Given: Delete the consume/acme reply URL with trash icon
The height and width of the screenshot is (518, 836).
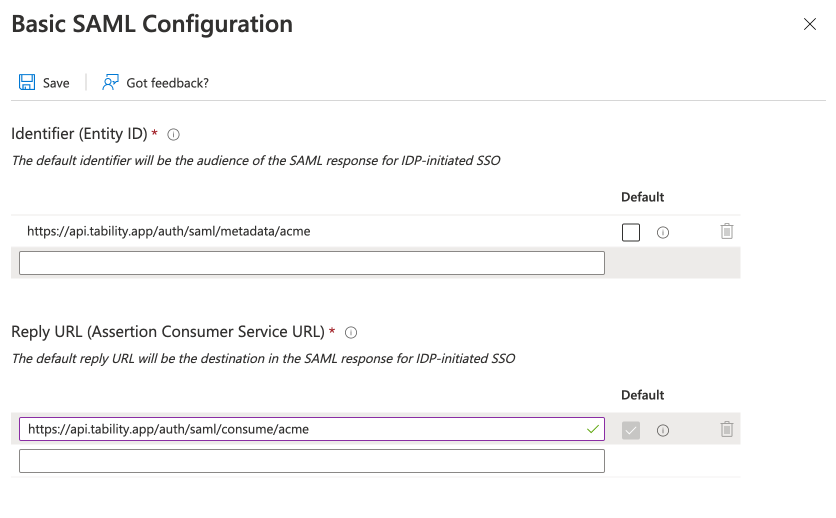Looking at the screenshot, I should [727, 430].
